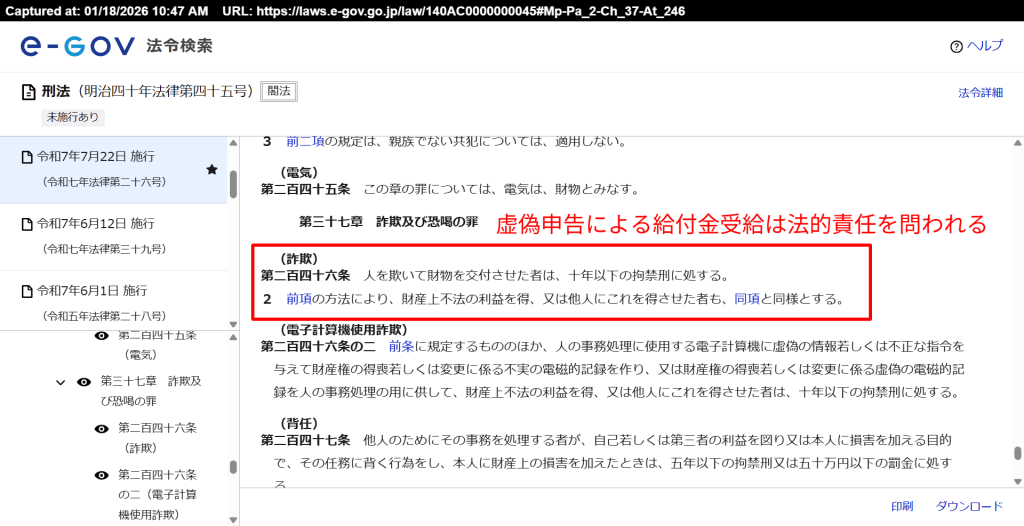The image size is (1024, 526).
Task: Click the table-of-contents scrollbar thumb
Action: [x=233, y=467]
